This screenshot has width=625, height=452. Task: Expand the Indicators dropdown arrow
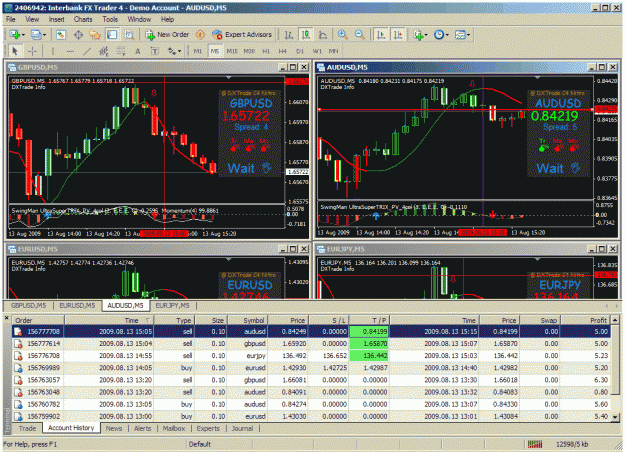coord(426,35)
